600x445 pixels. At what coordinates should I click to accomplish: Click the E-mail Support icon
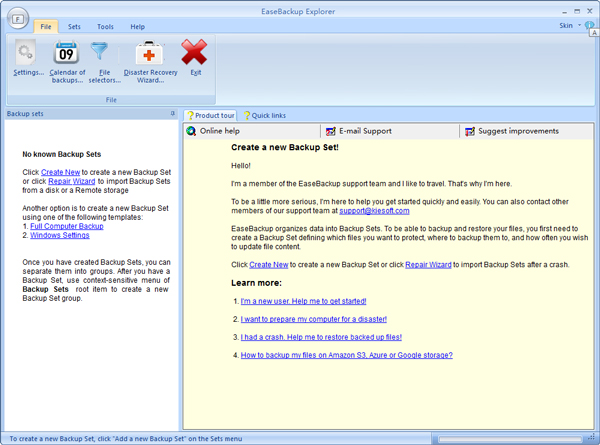click(x=331, y=131)
